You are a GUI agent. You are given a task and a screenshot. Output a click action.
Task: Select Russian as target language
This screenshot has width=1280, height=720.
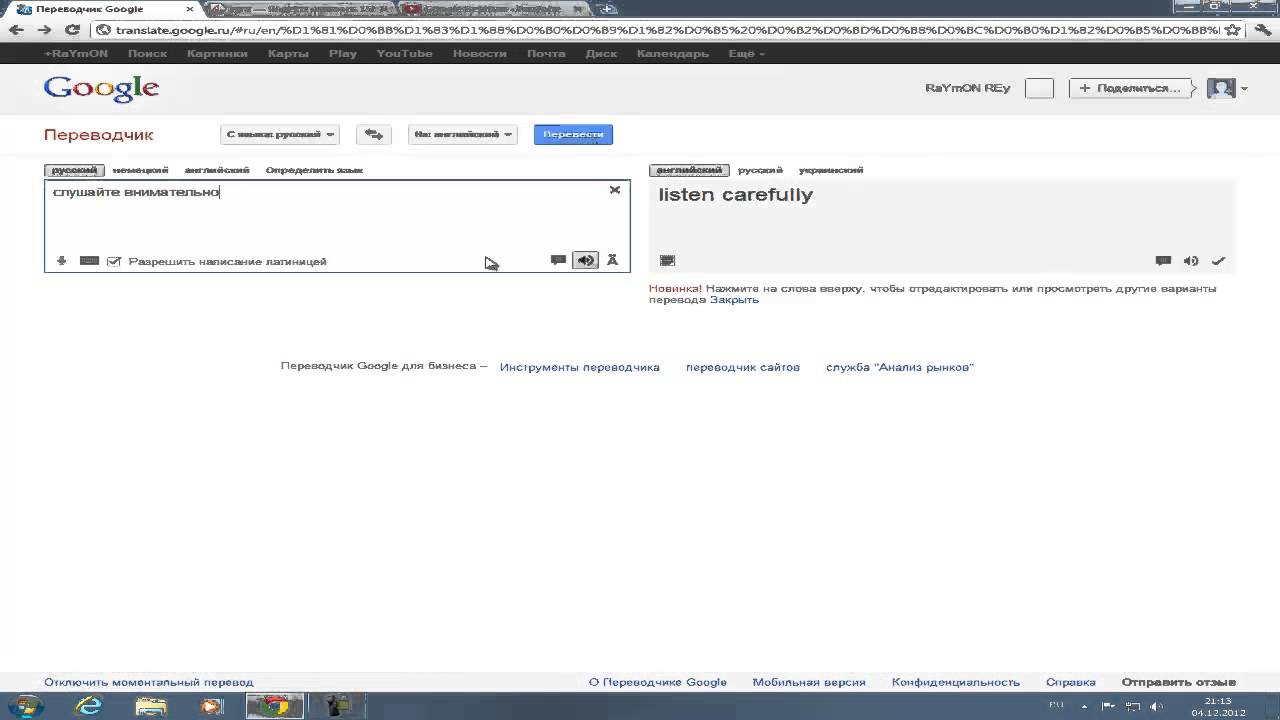(760, 170)
